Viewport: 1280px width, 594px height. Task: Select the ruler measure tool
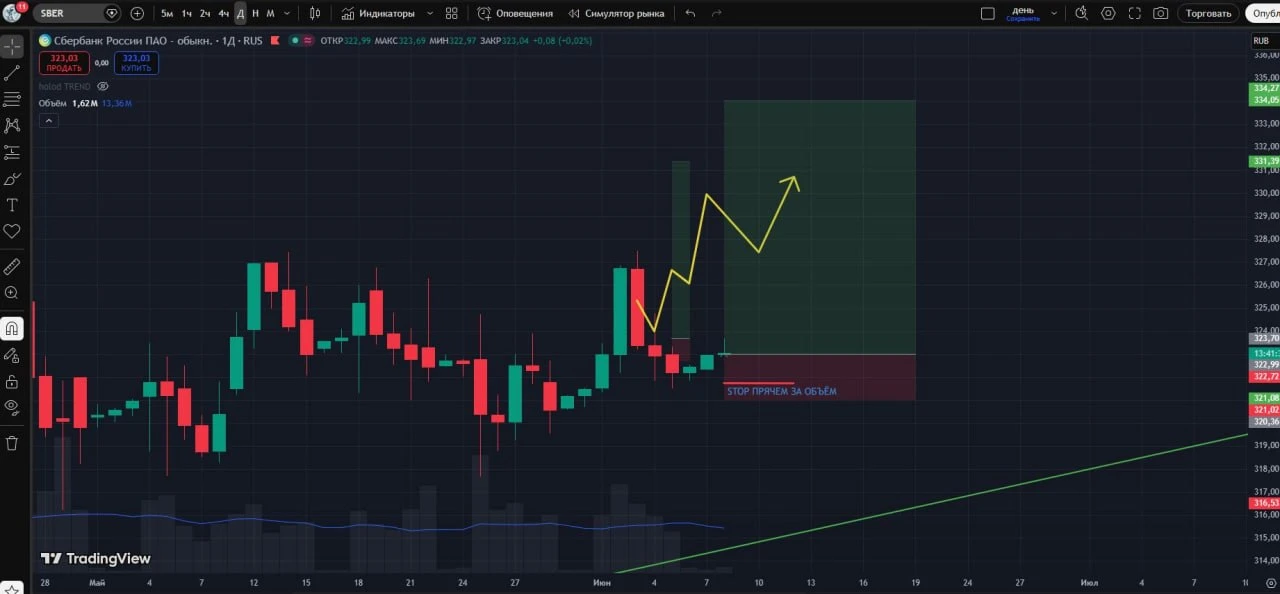[x=12, y=266]
